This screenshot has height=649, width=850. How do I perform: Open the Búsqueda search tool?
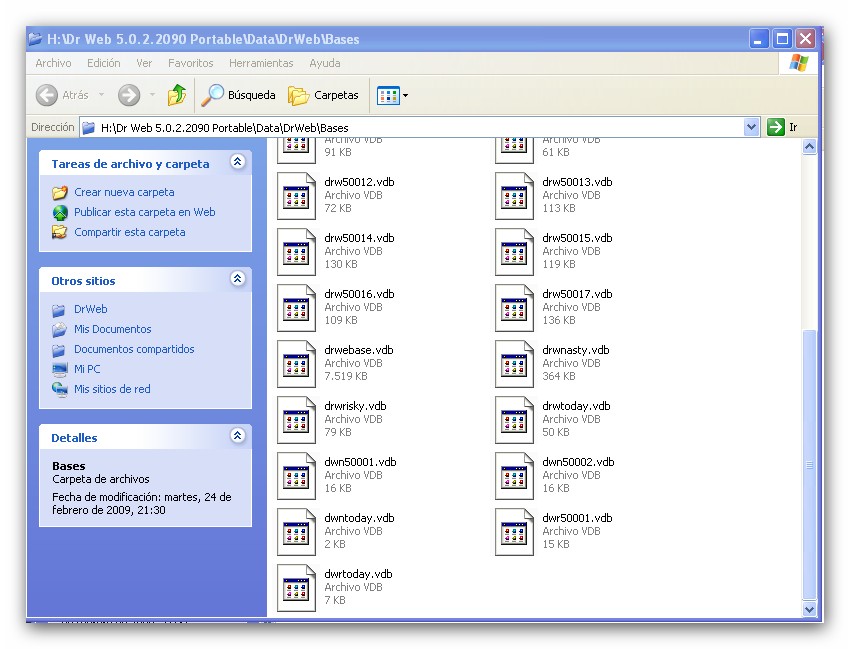pos(238,95)
